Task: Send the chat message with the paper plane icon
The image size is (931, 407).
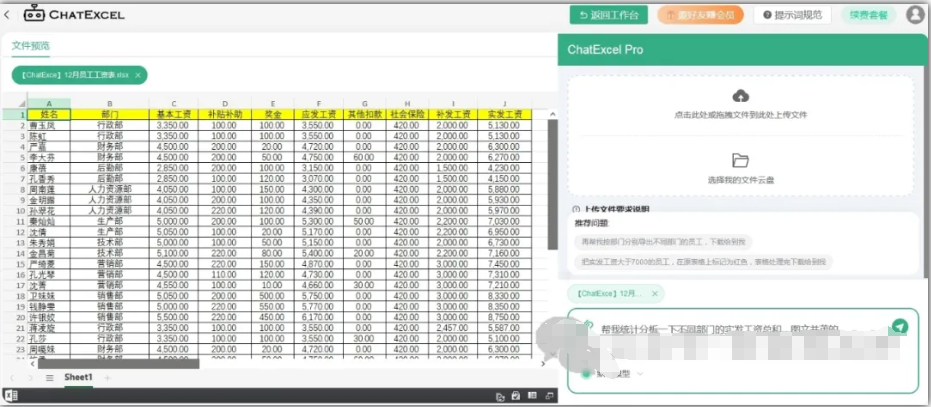Action: pyautogui.click(x=900, y=327)
